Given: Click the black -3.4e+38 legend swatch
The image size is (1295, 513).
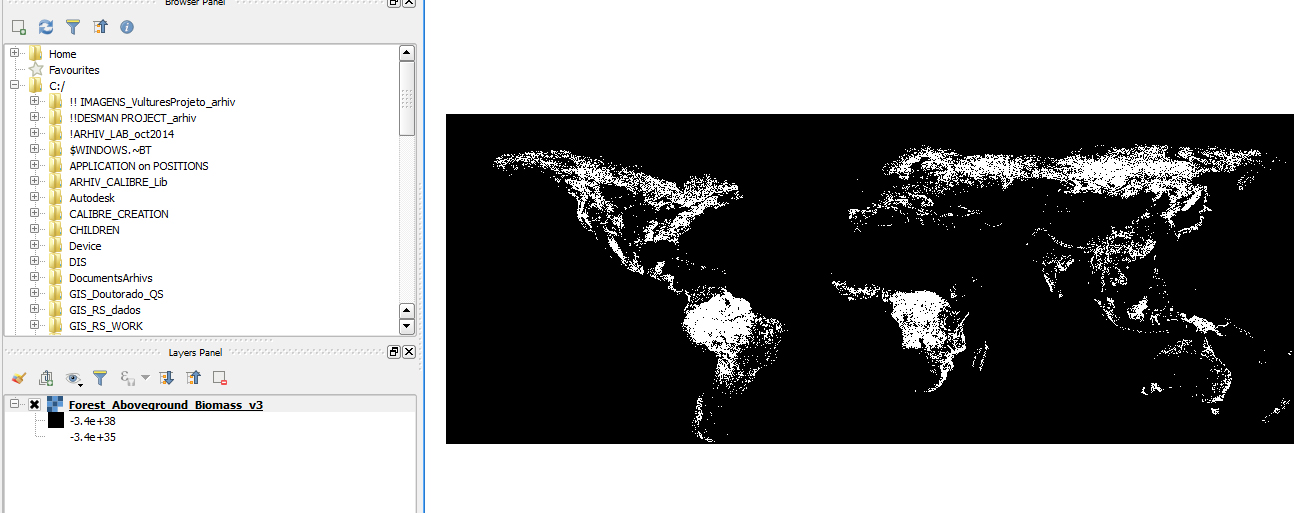Looking at the screenshot, I should pos(56,421).
